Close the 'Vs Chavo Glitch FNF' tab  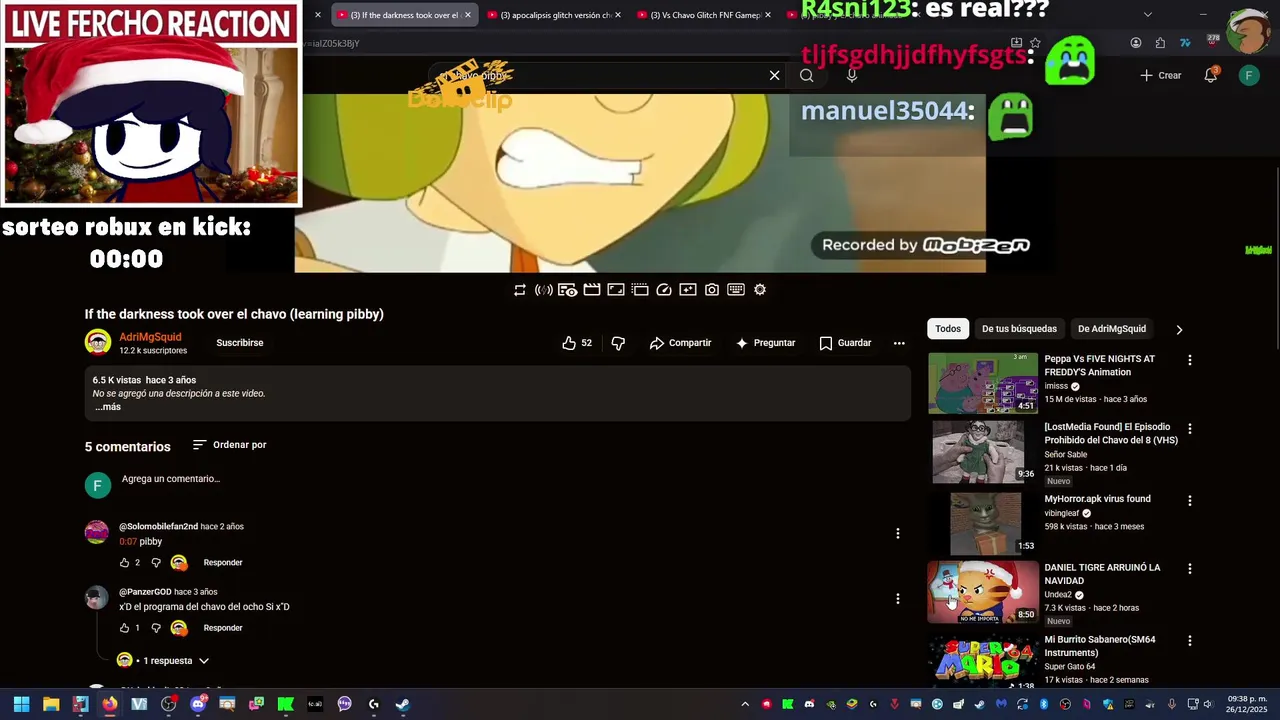click(768, 15)
